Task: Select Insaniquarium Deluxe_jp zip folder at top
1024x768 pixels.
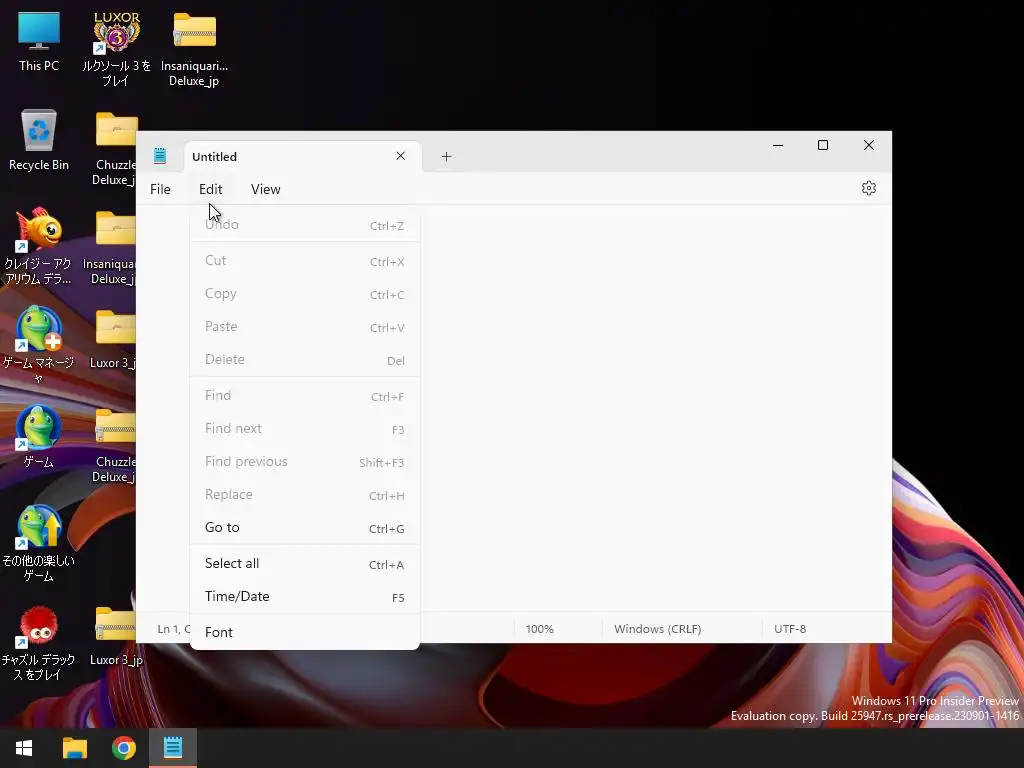Action: click(194, 49)
